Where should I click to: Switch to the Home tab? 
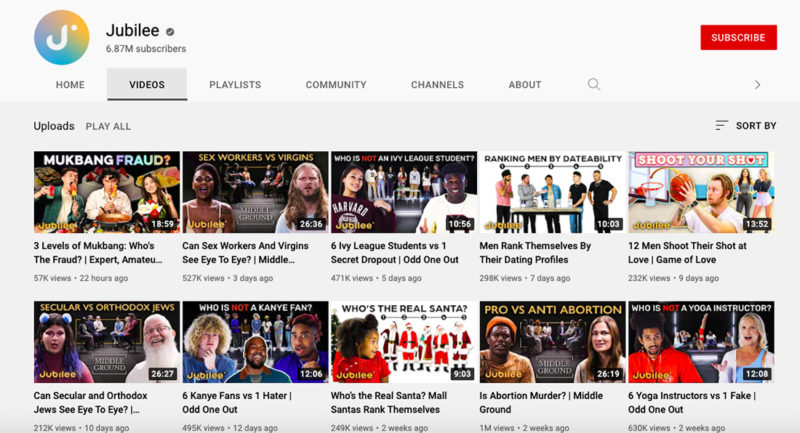point(70,85)
